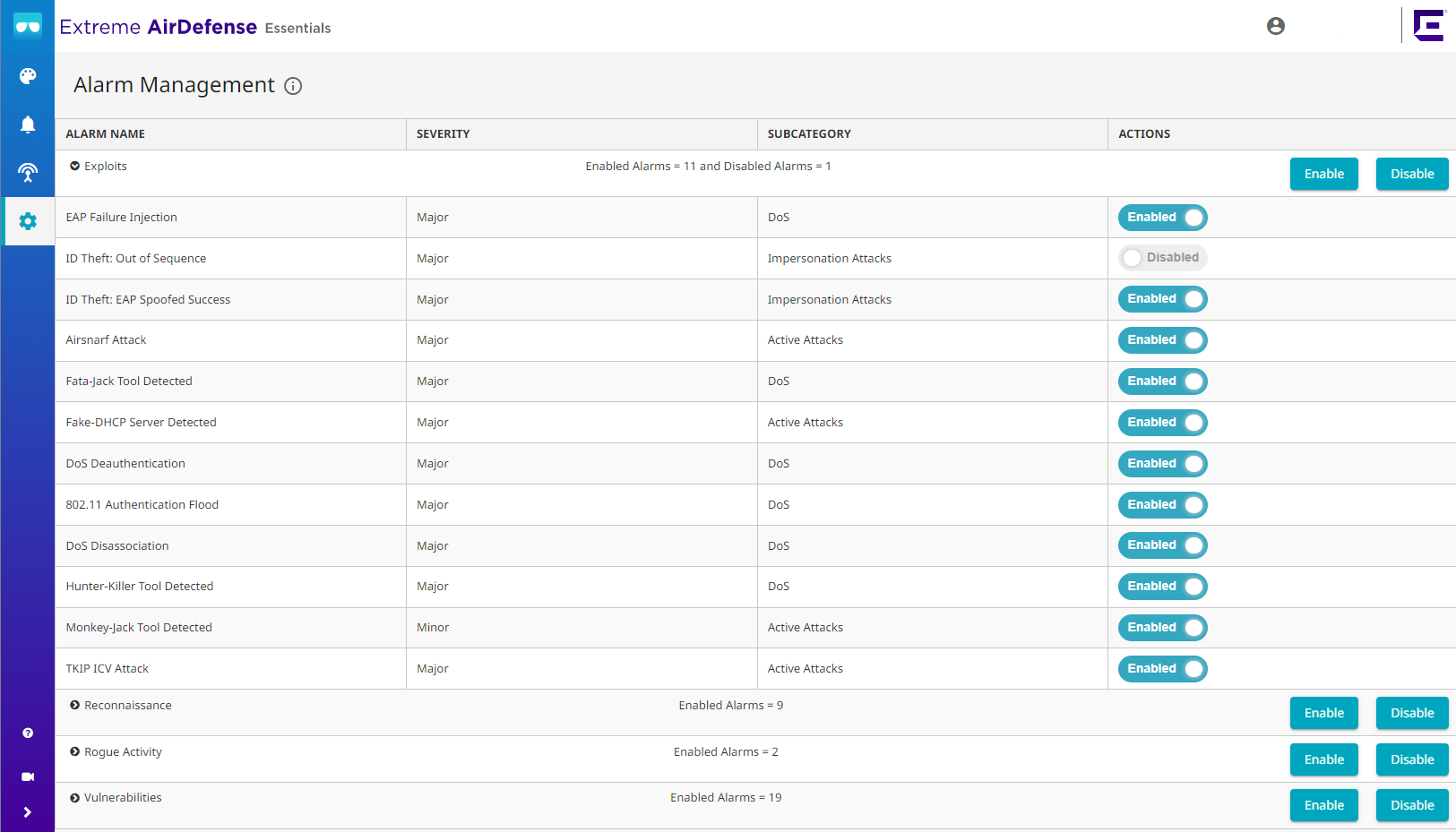Open the alarms bell icon in sidebar
The width and height of the screenshot is (1456, 832).
pos(28,124)
